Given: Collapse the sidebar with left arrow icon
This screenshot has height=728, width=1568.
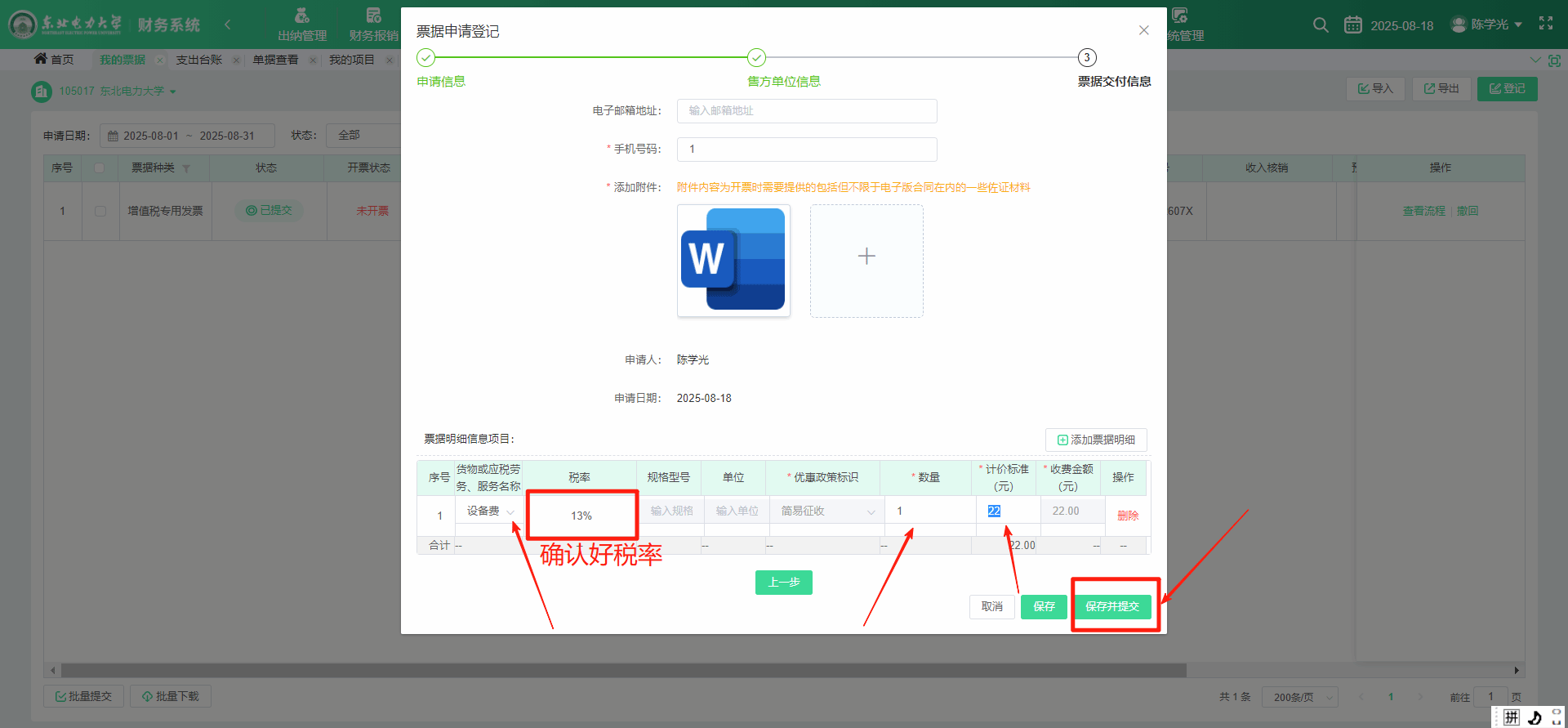Looking at the screenshot, I should click(x=228, y=25).
